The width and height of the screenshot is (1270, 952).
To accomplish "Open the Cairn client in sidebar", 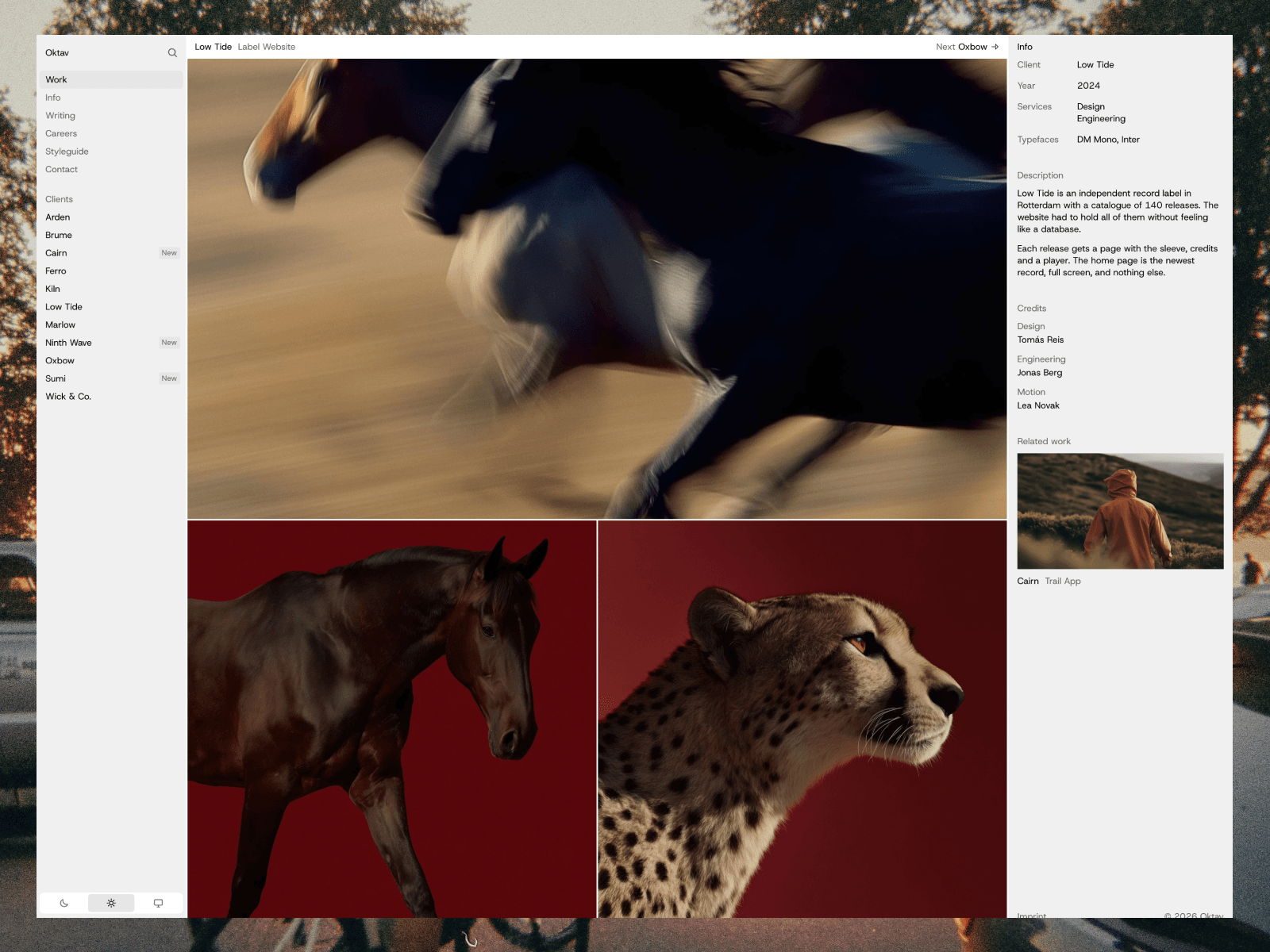I will 111,253.
